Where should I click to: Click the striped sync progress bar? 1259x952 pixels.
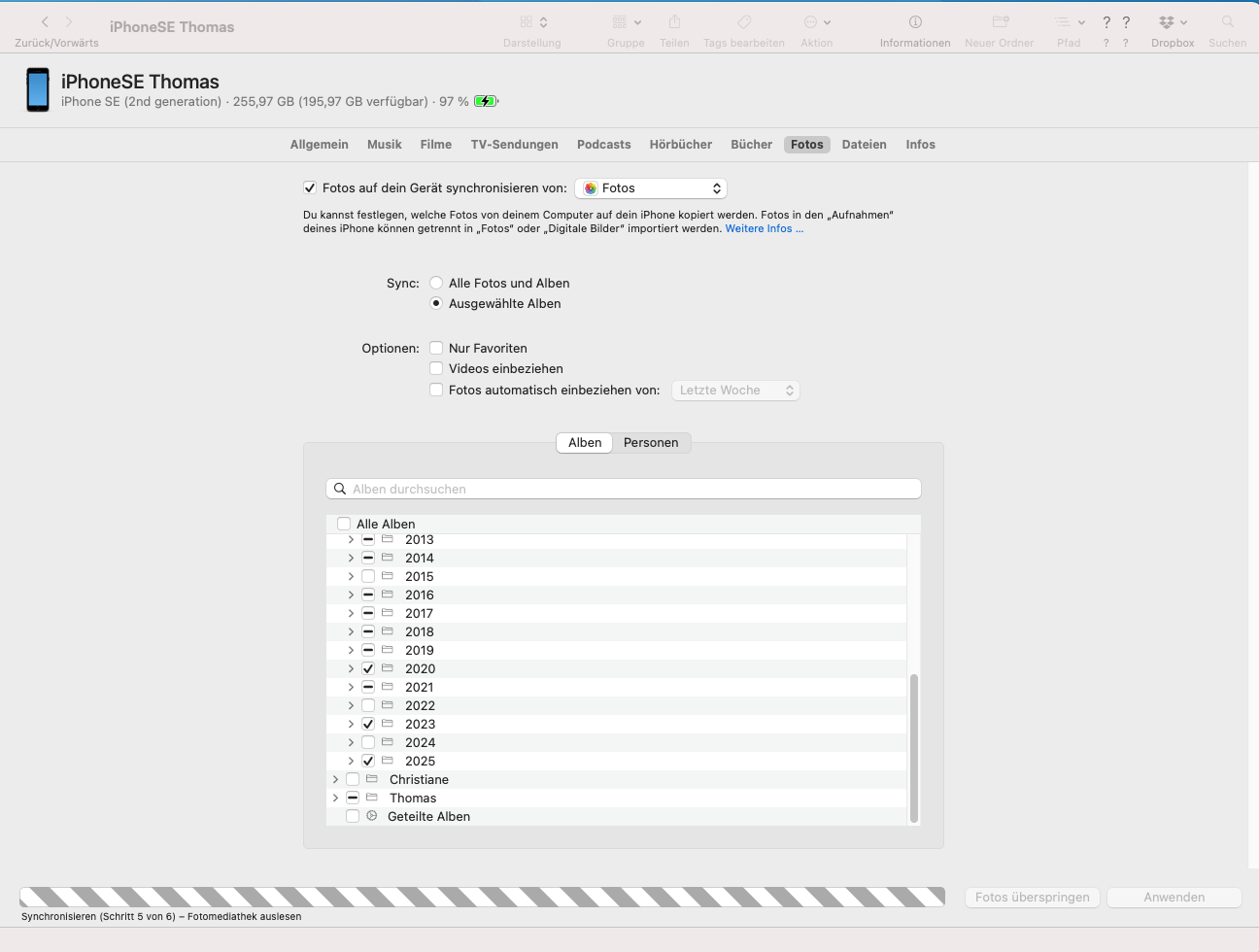point(482,897)
